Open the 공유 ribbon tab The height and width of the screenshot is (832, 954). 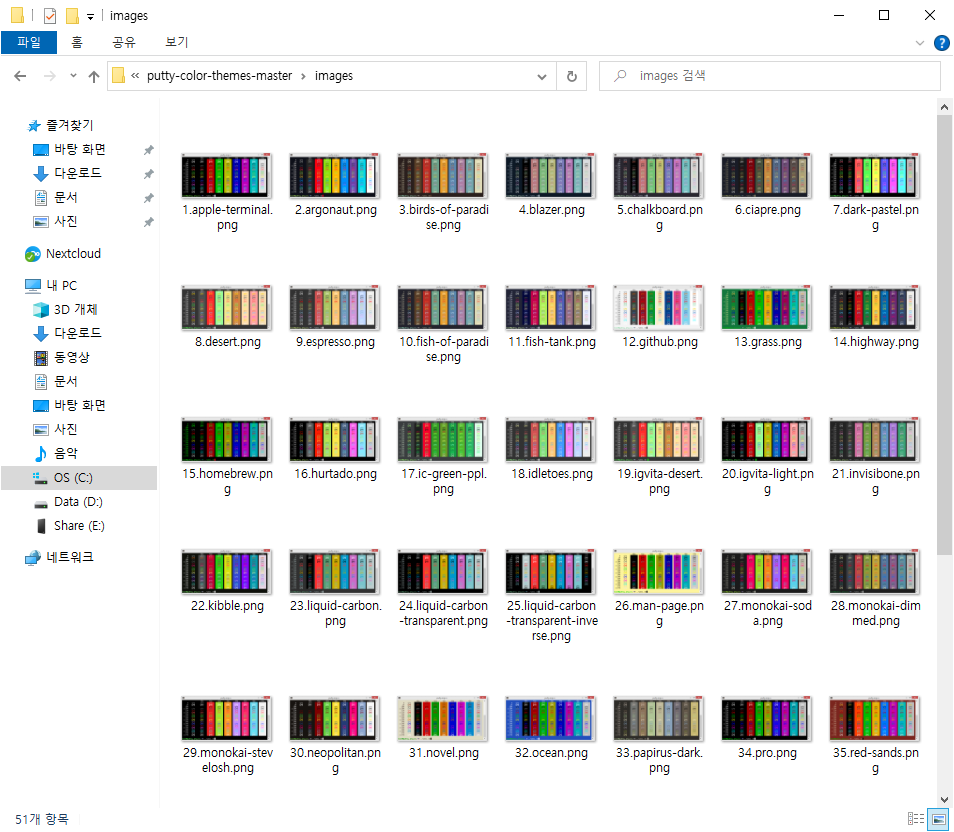coord(124,42)
